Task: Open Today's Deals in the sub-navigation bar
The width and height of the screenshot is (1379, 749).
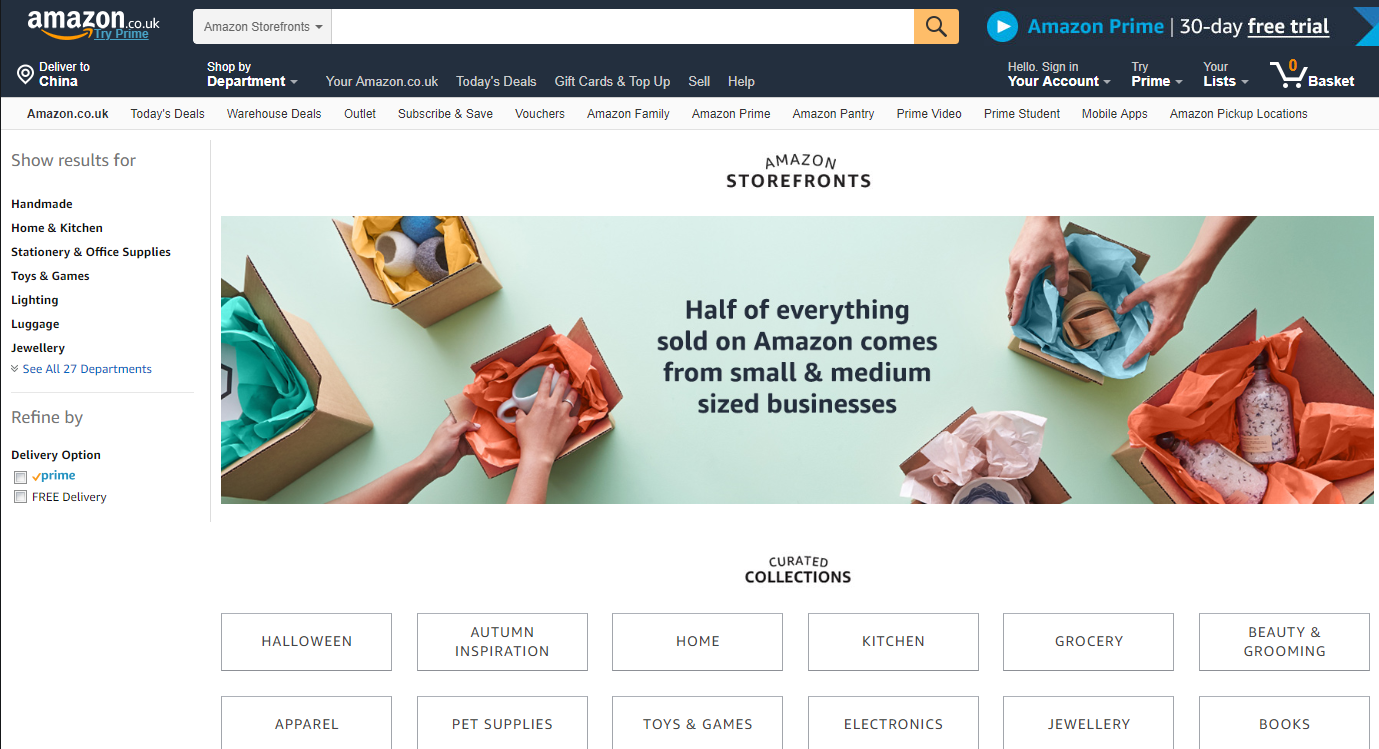Action: click(167, 114)
